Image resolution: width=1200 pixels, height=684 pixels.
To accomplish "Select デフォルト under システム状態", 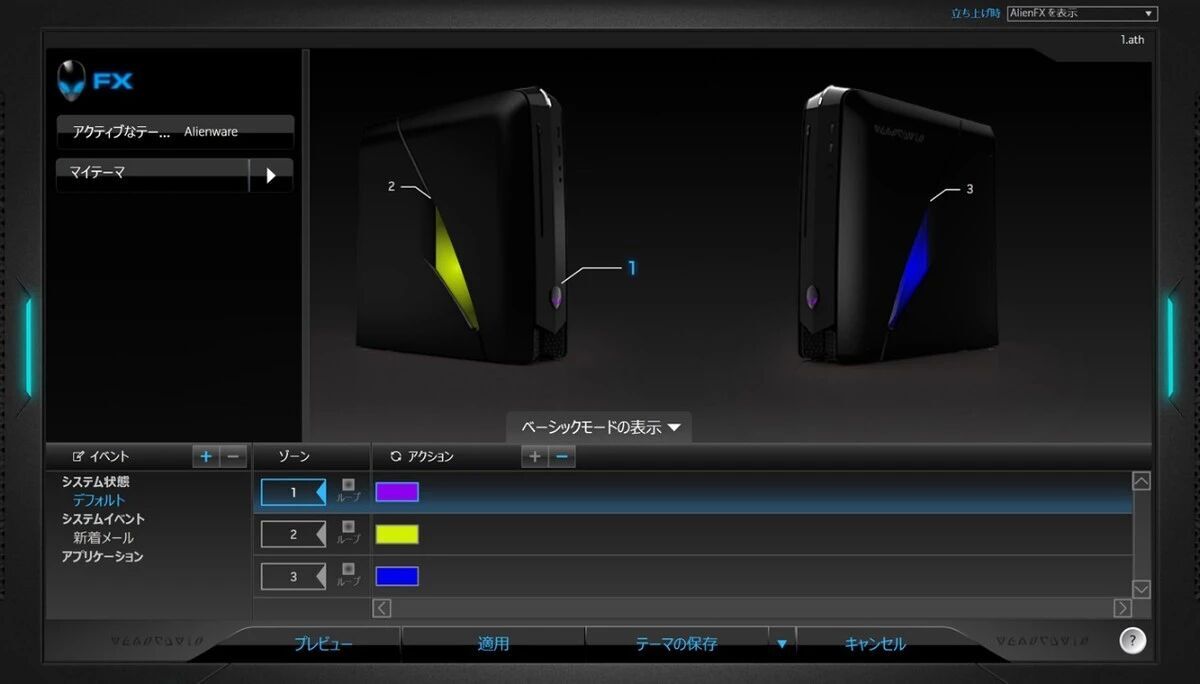I will pyautogui.click(x=99, y=500).
